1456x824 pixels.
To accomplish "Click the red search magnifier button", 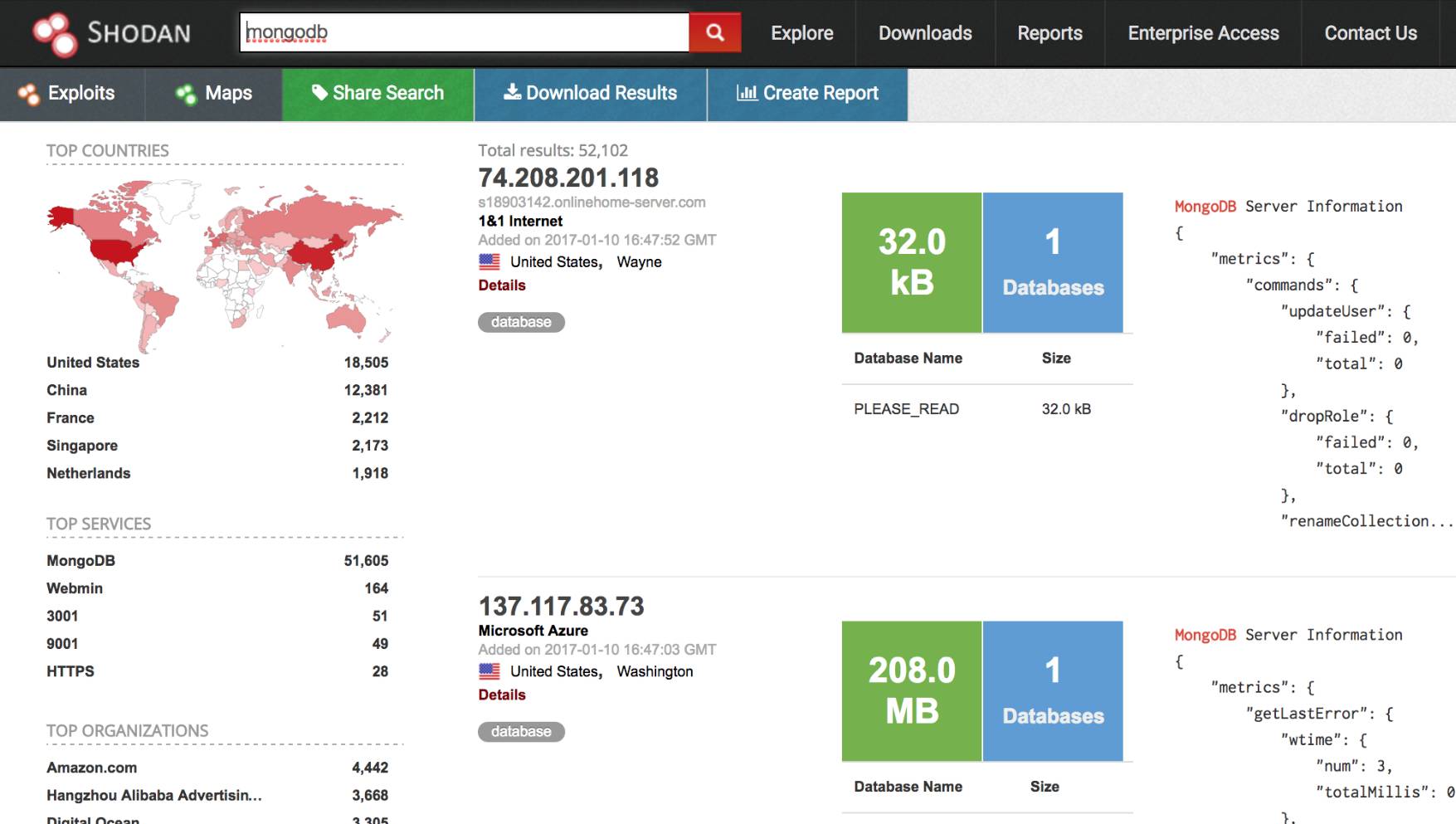I will pyautogui.click(x=714, y=32).
